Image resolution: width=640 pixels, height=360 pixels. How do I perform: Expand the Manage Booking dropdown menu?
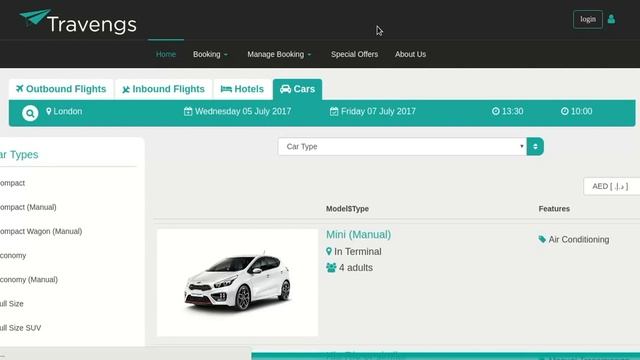pyautogui.click(x=279, y=54)
